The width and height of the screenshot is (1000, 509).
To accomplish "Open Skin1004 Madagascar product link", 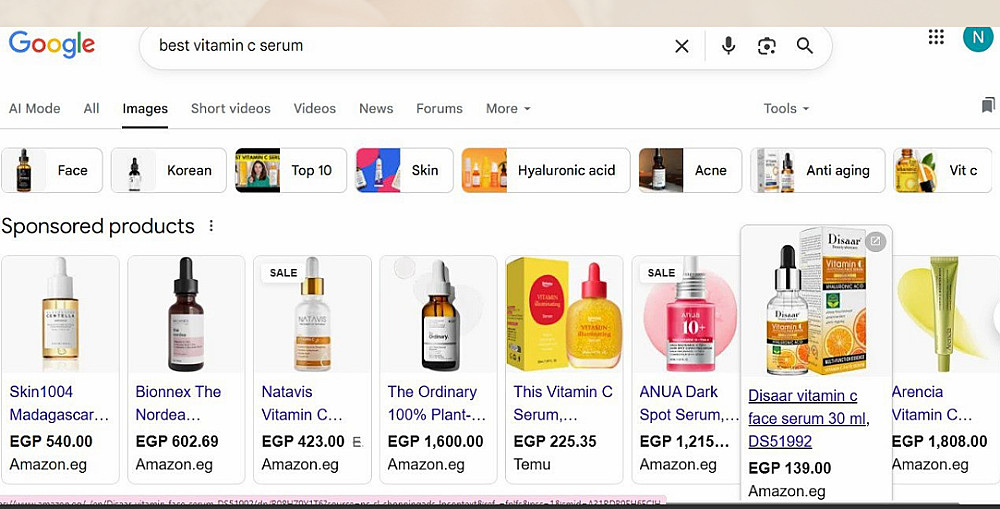I will point(59,402).
